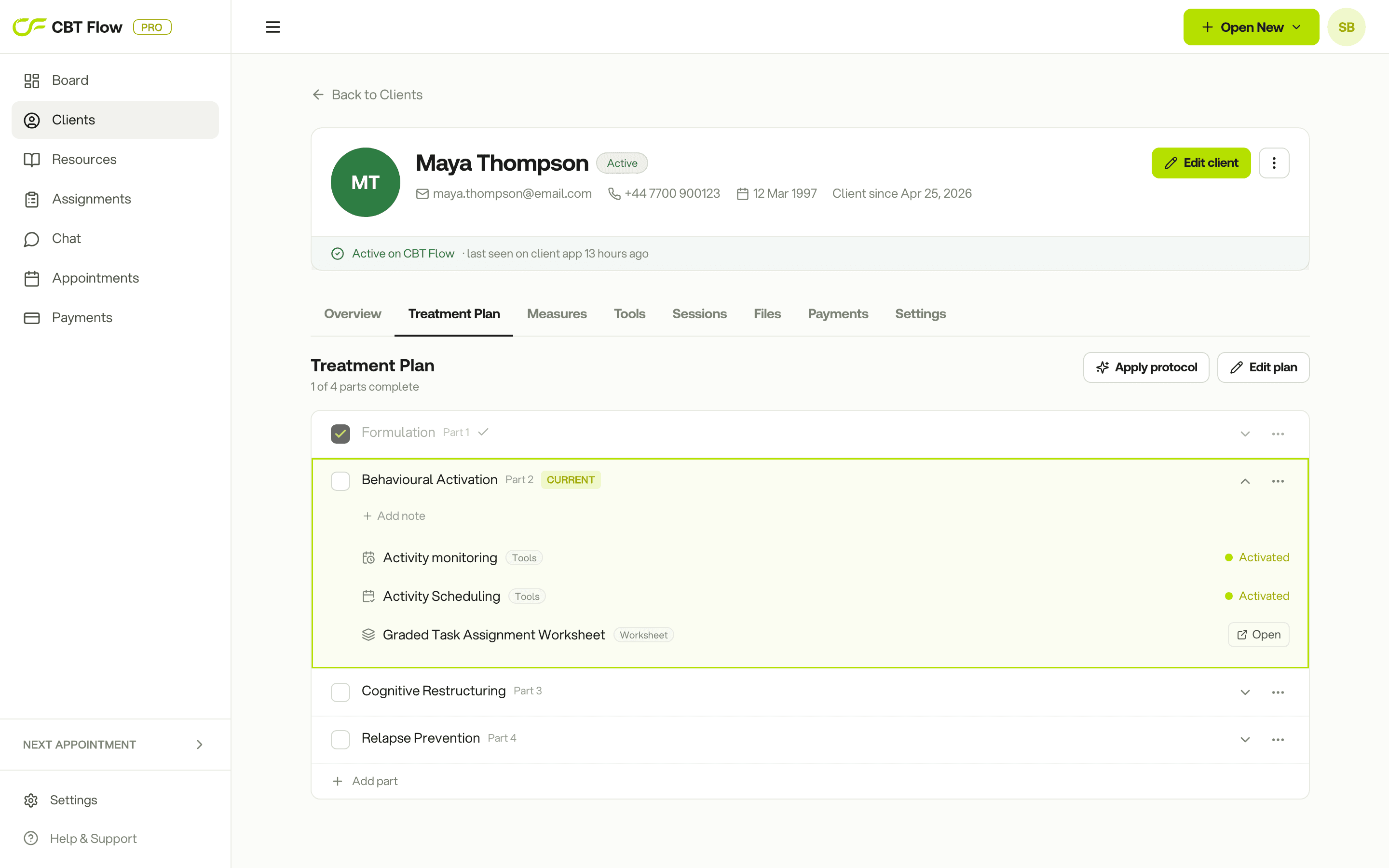This screenshot has width=1389, height=868.
Task: Switch to the Overview tab
Action: 353,314
